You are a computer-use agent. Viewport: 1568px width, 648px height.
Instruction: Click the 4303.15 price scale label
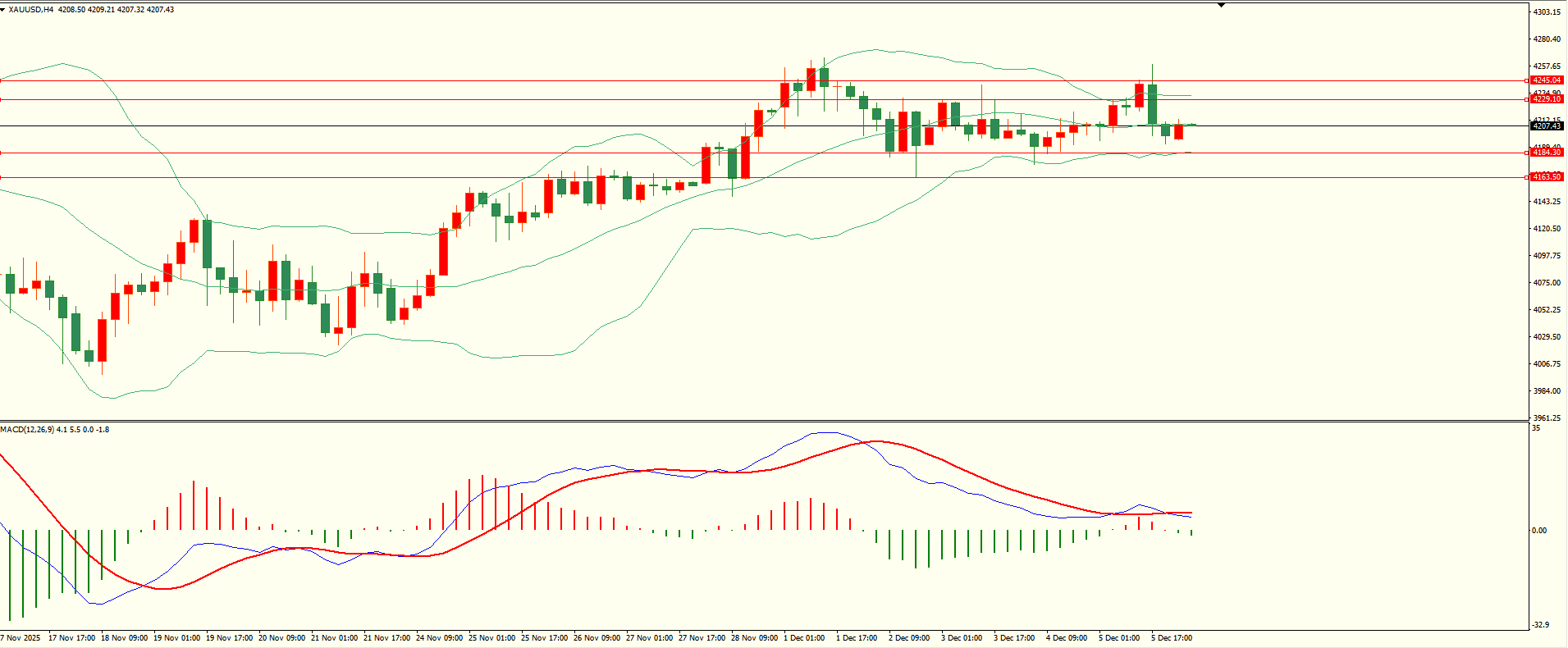pyautogui.click(x=1547, y=12)
